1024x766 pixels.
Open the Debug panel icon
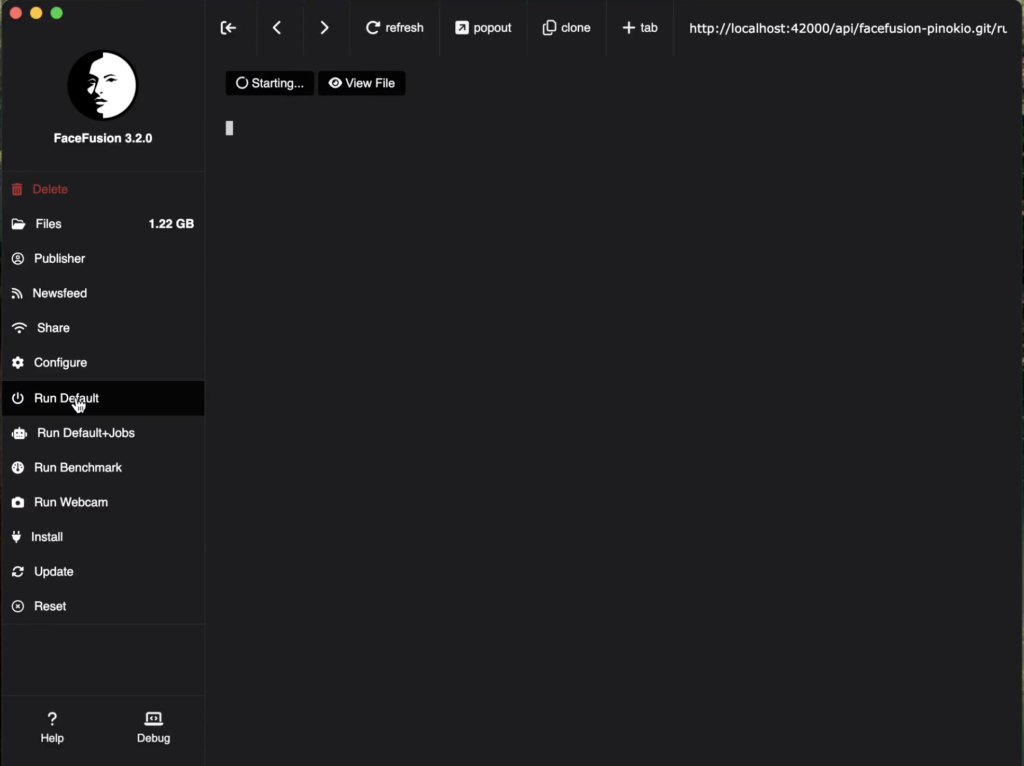click(153, 719)
